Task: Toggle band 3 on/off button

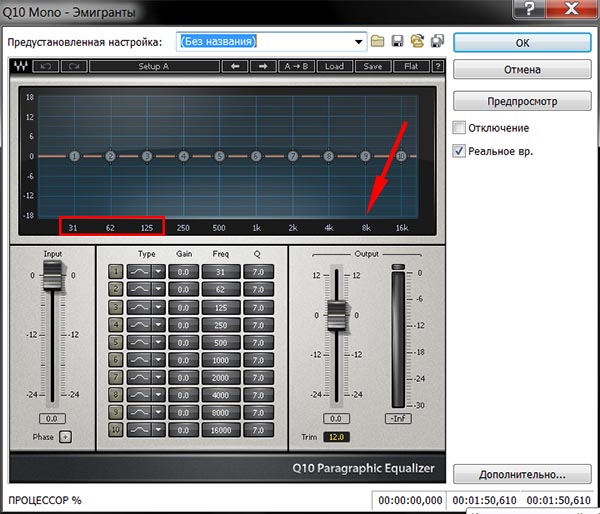Action: coord(116,307)
